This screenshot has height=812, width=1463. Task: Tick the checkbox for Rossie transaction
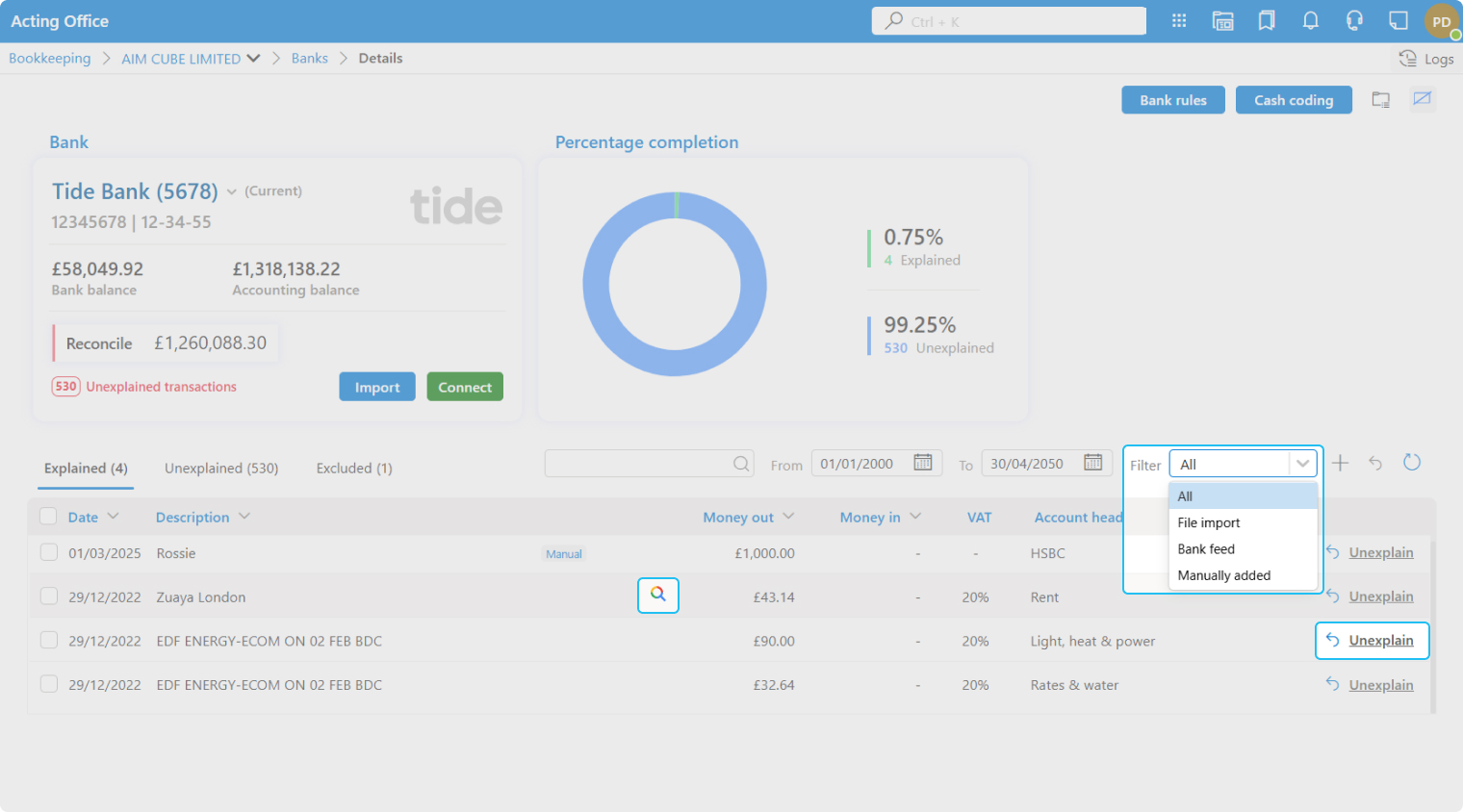49,552
